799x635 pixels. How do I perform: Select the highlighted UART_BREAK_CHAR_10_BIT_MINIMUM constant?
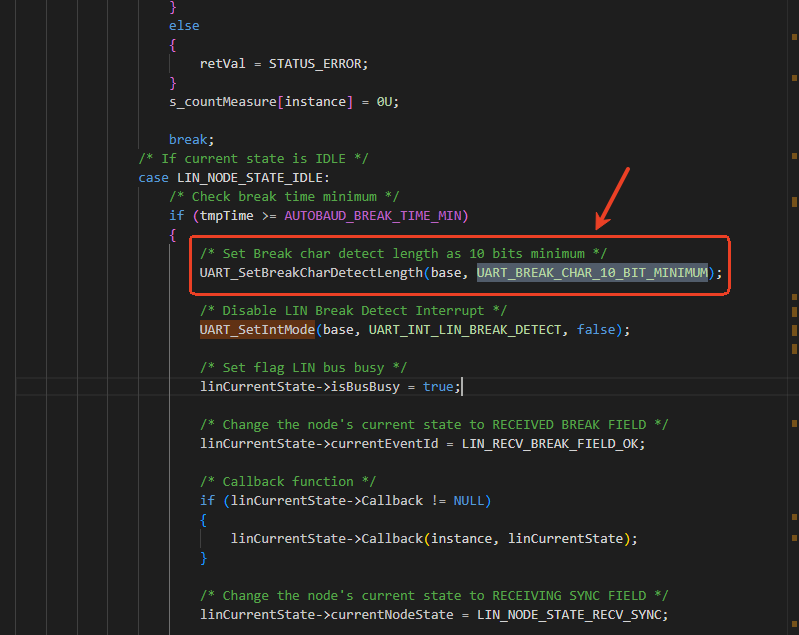click(x=592, y=272)
